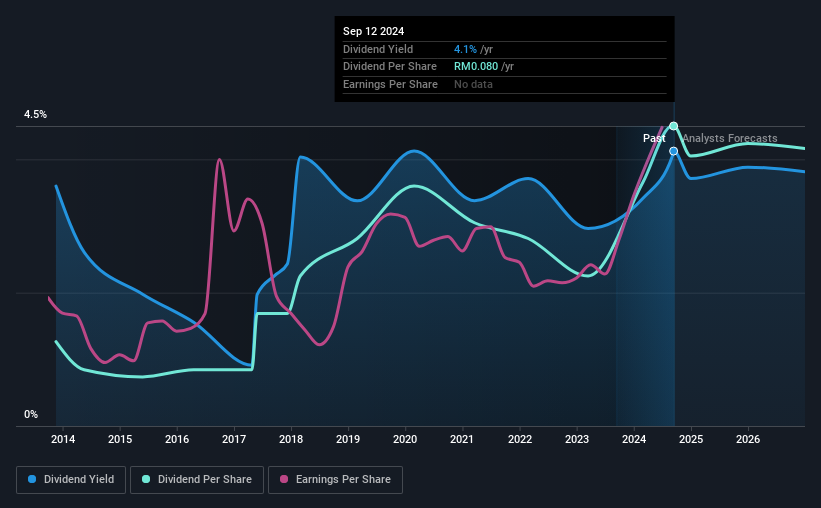Image resolution: width=821 pixels, height=508 pixels.
Task: Click the 2018 x-axis label
Action: click(x=291, y=439)
